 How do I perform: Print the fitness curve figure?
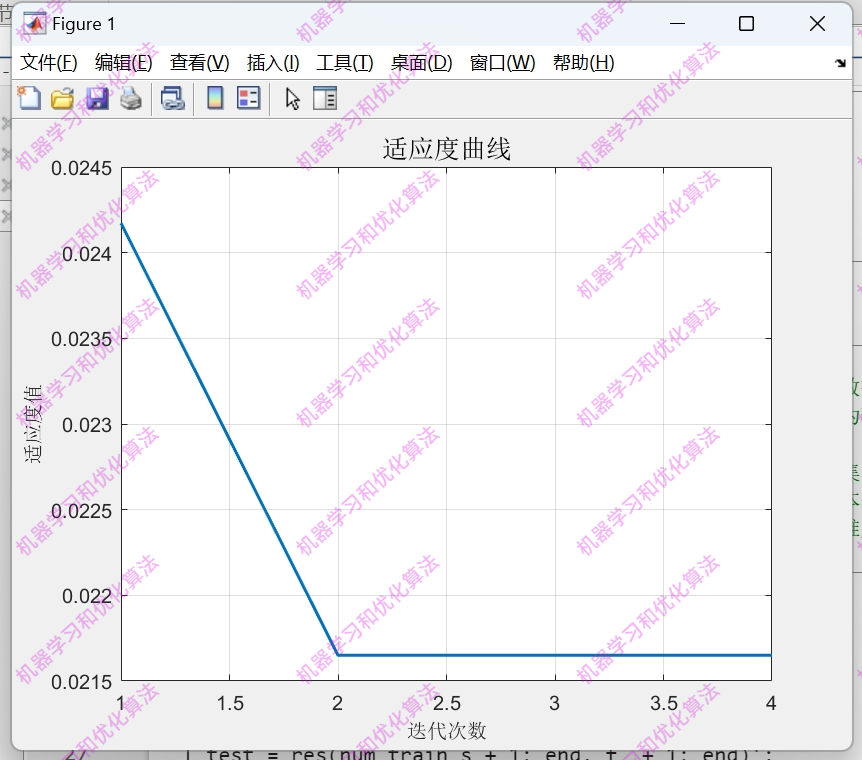pyautogui.click(x=129, y=97)
